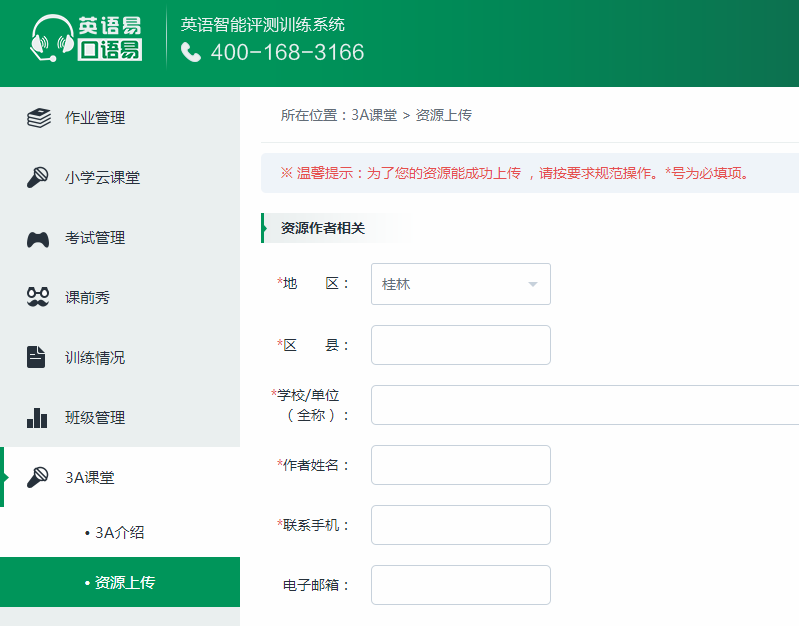799x626 pixels.
Task: Click the glasses-mustache icon for 课前秀
Action: pyautogui.click(x=38, y=297)
